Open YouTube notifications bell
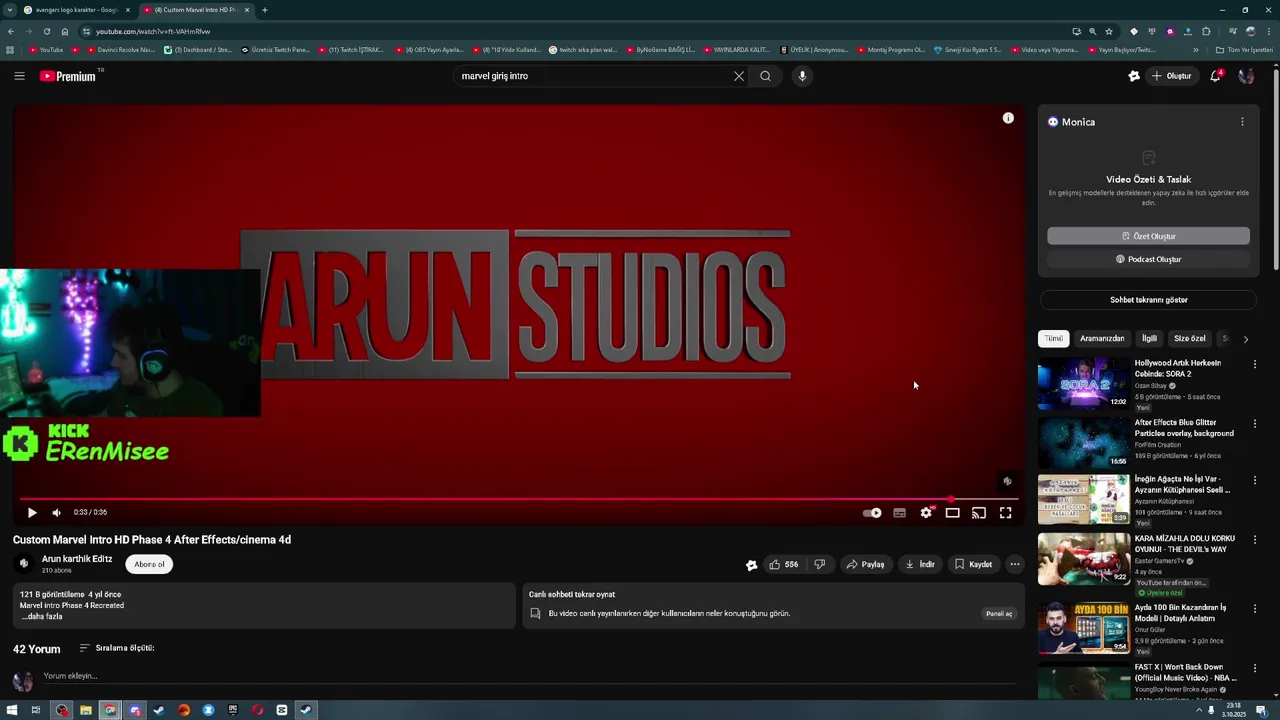The height and width of the screenshot is (720, 1280). coord(1215,76)
